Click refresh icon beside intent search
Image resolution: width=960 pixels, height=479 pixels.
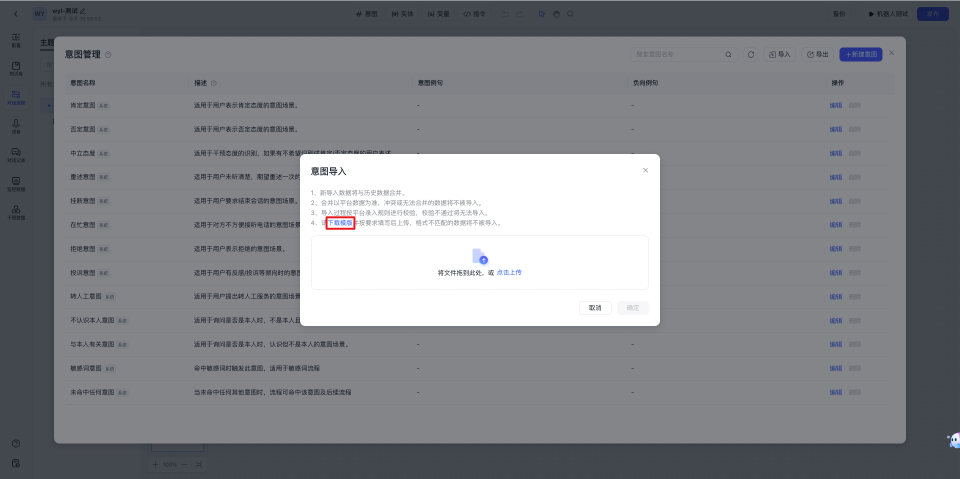pos(751,54)
